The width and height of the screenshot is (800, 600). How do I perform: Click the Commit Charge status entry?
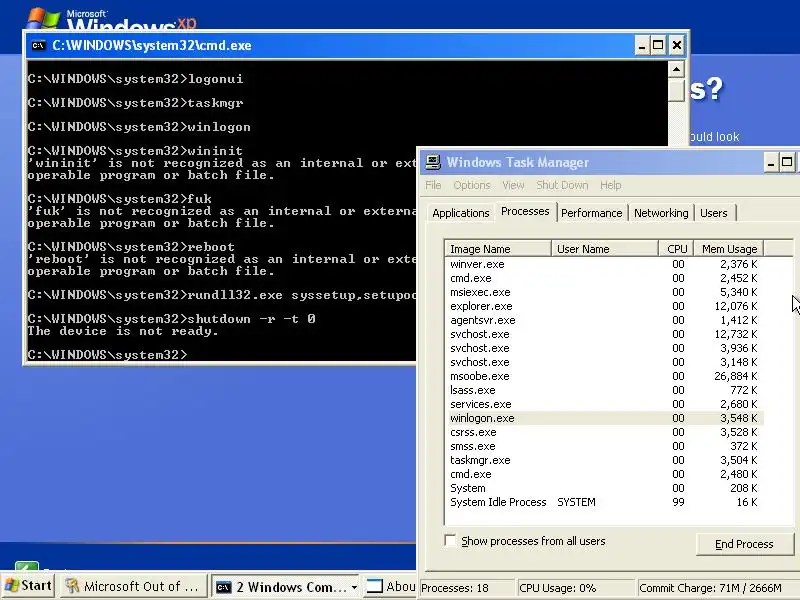click(717, 588)
